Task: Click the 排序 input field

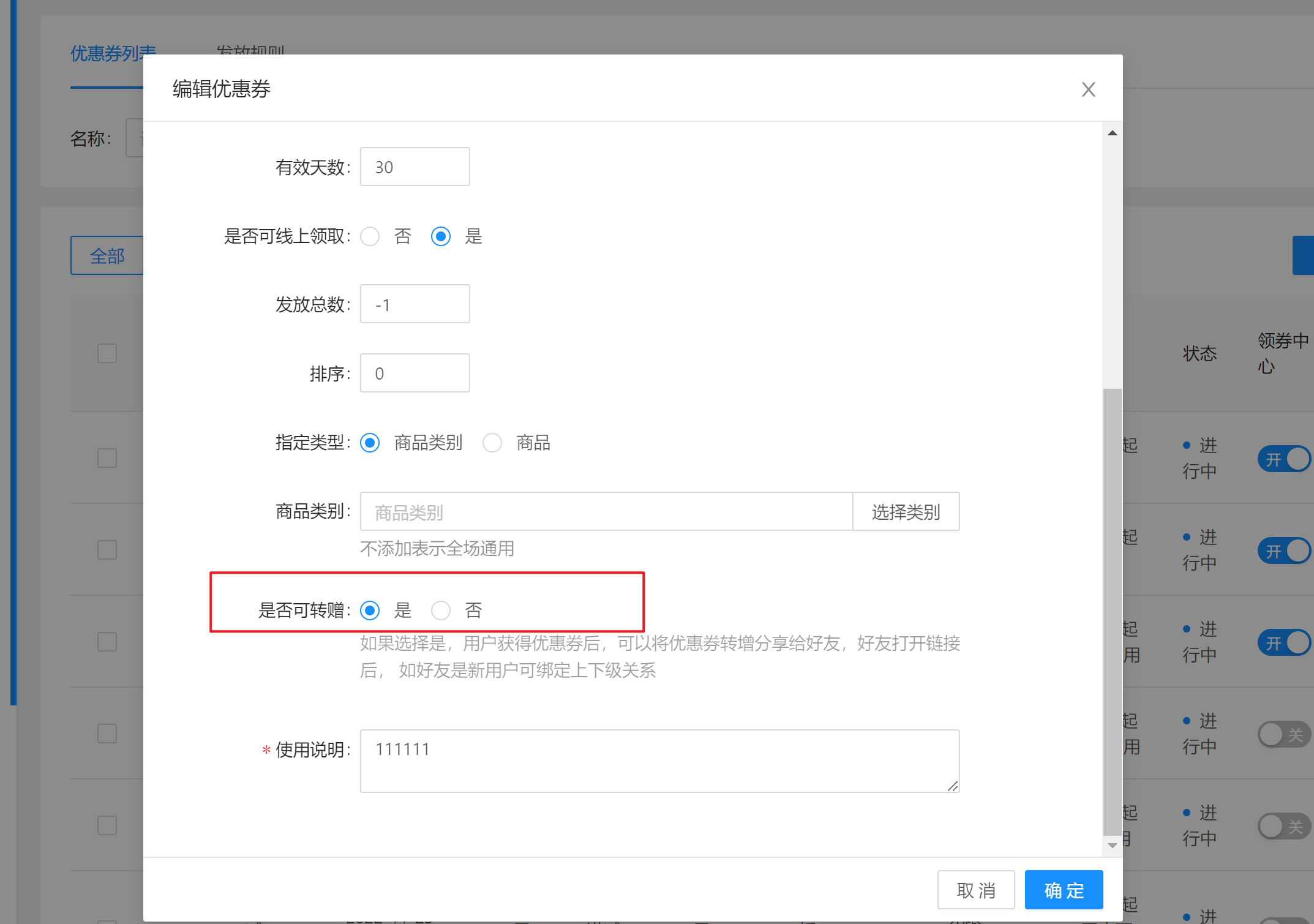Action: click(x=415, y=373)
